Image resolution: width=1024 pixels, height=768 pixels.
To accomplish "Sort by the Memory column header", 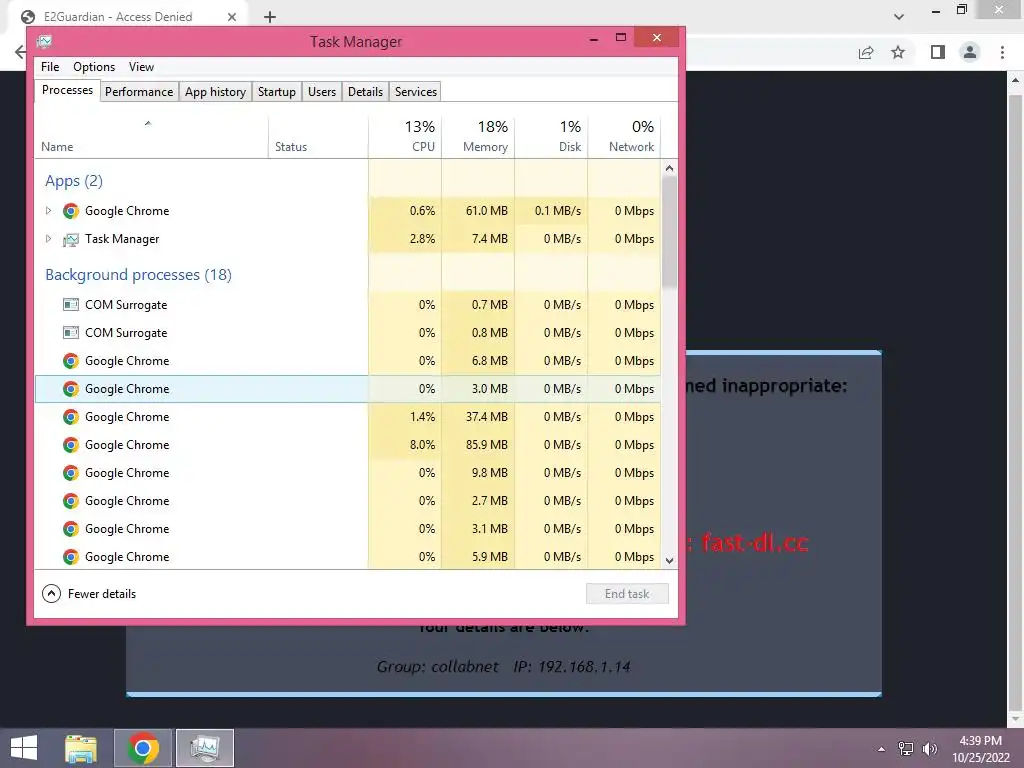I will point(478,137).
